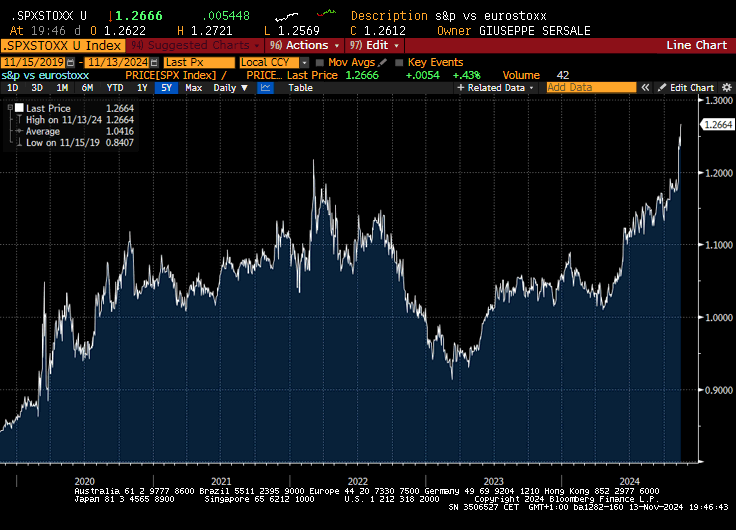Click the 'GIUSEPPE SERSALE' owner name
The height and width of the screenshot is (530, 736).
click(x=535, y=31)
